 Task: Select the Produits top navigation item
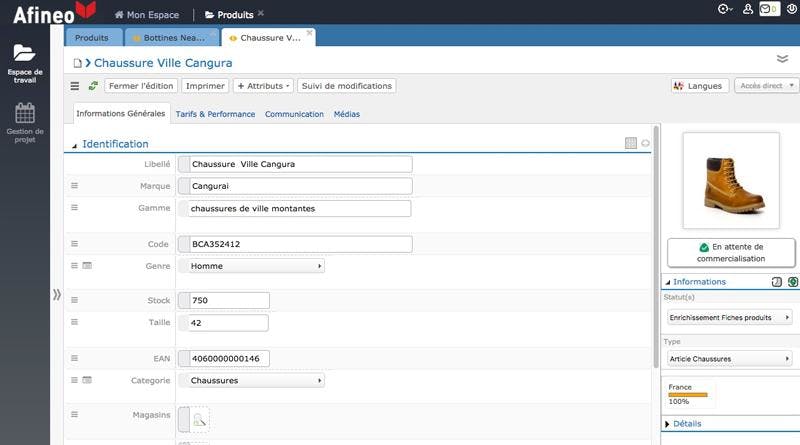(x=230, y=15)
